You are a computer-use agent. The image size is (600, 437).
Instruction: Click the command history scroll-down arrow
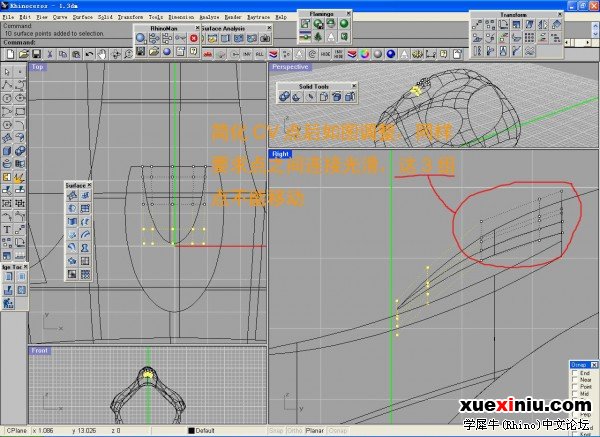tap(595, 34)
